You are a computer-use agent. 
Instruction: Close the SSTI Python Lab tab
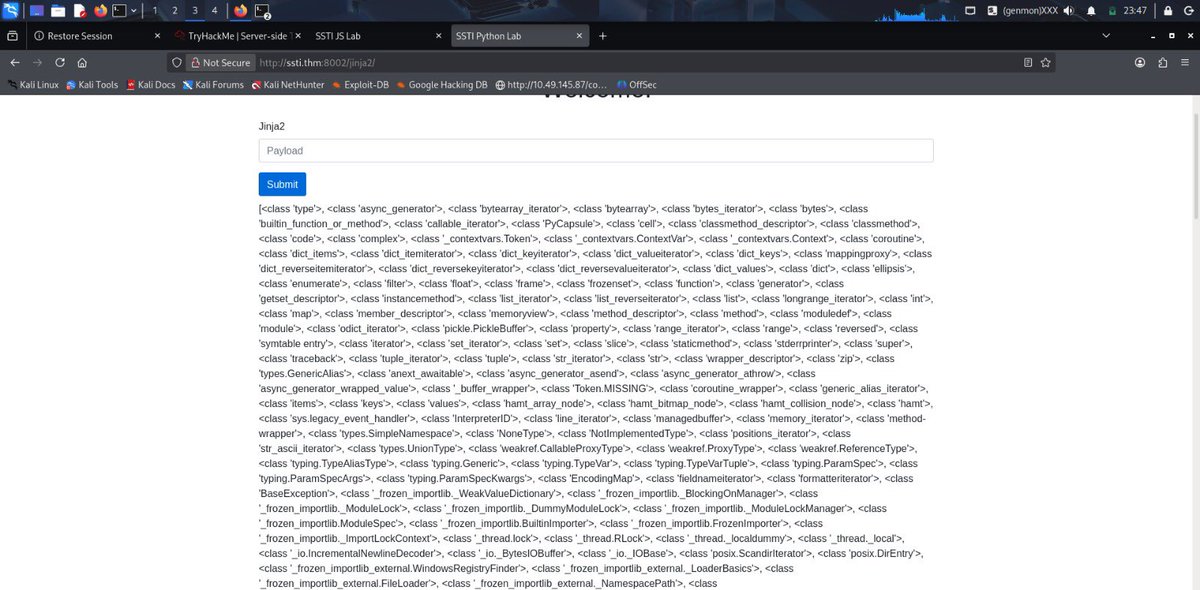pos(581,35)
